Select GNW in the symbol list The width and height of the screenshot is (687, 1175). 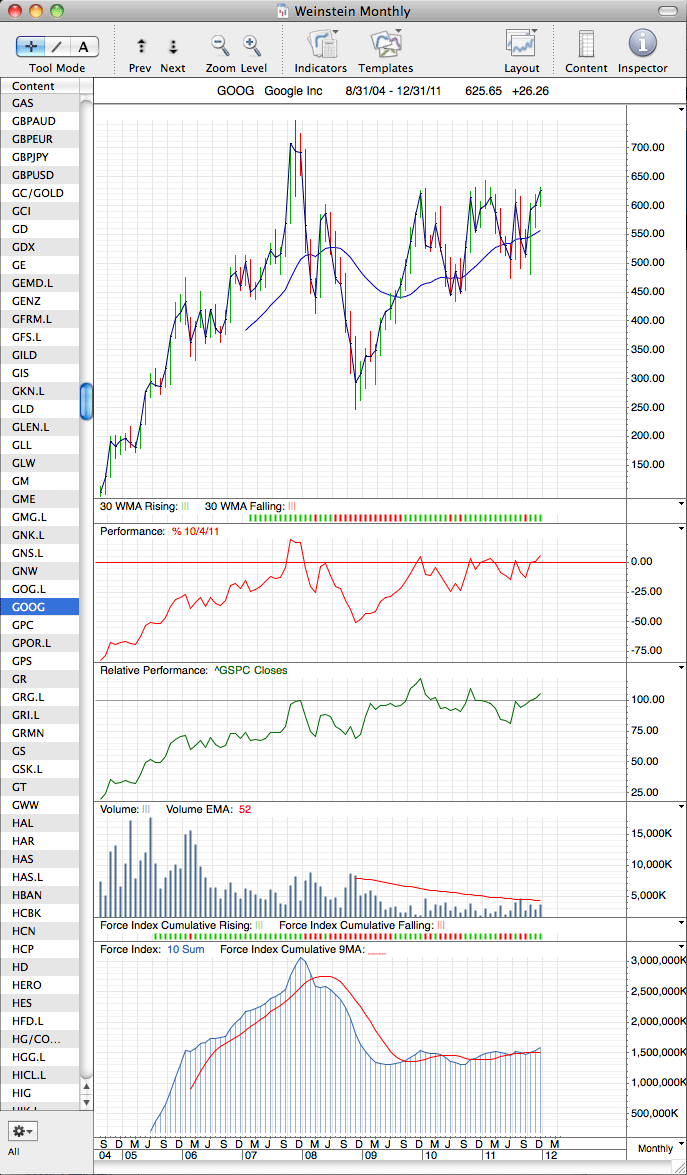point(39,570)
